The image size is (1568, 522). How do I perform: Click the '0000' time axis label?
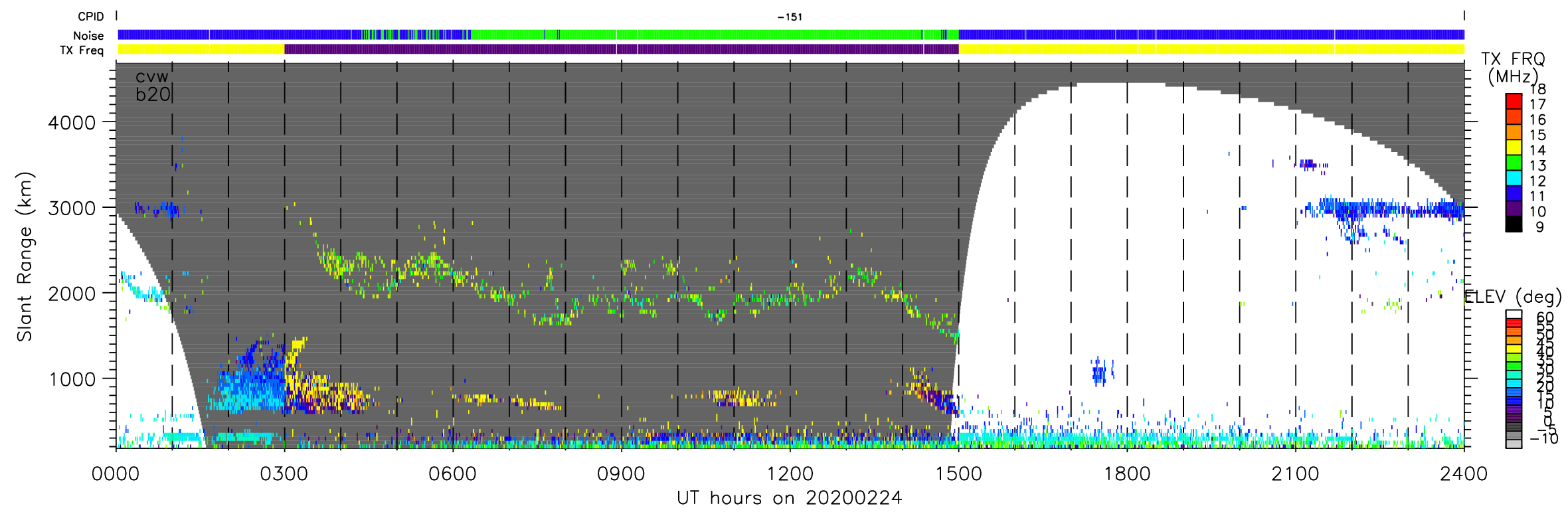(116, 474)
